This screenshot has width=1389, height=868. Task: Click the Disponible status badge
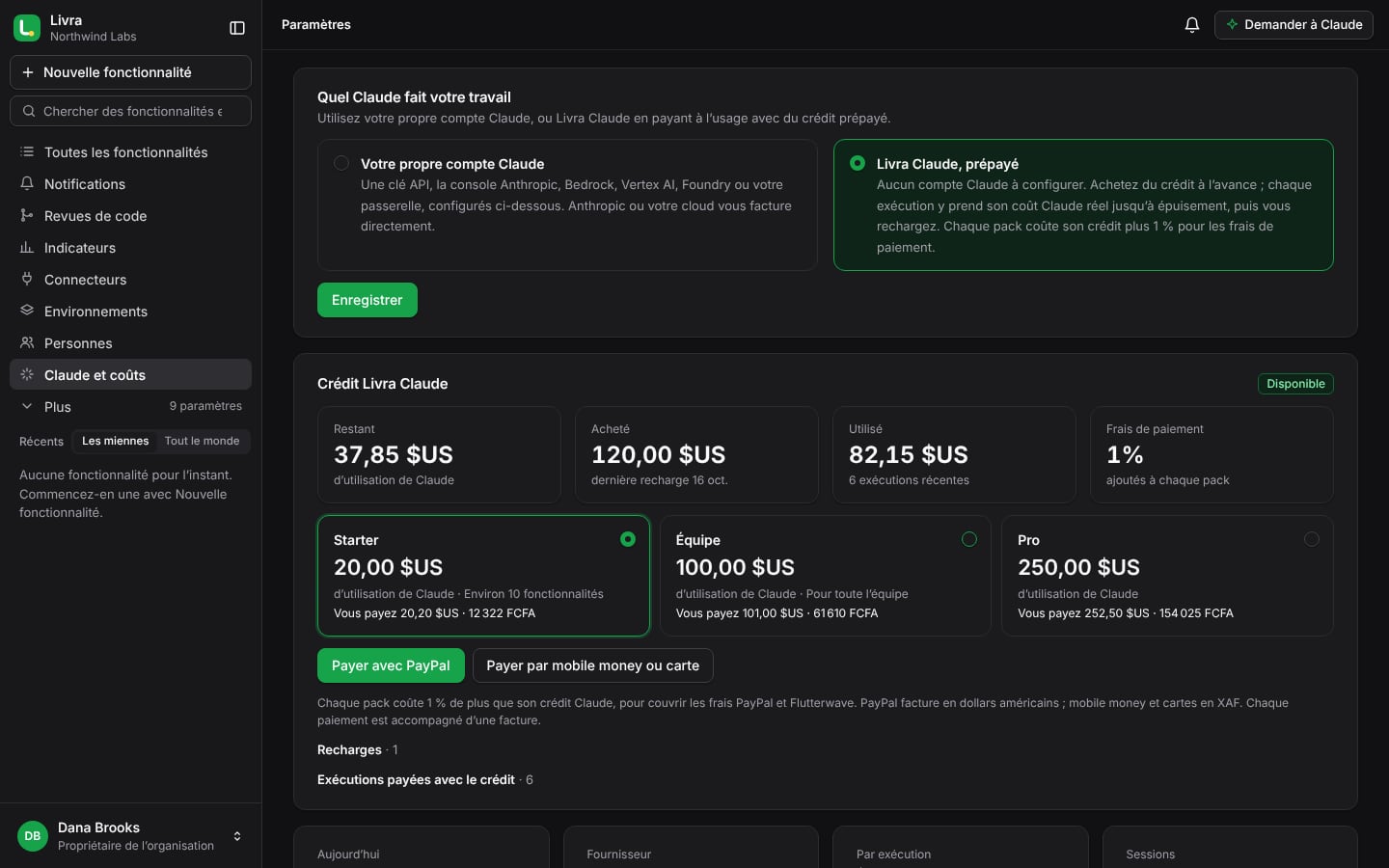coord(1295,384)
